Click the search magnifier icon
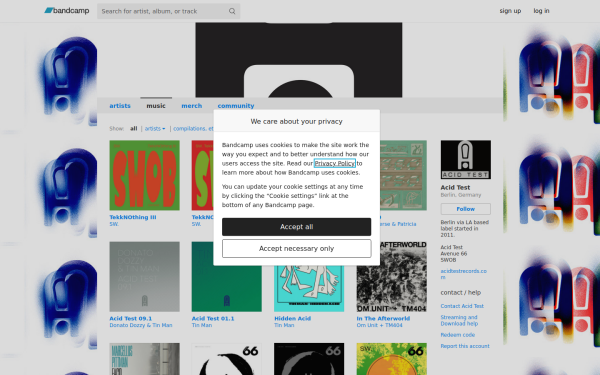 coord(232,11)
